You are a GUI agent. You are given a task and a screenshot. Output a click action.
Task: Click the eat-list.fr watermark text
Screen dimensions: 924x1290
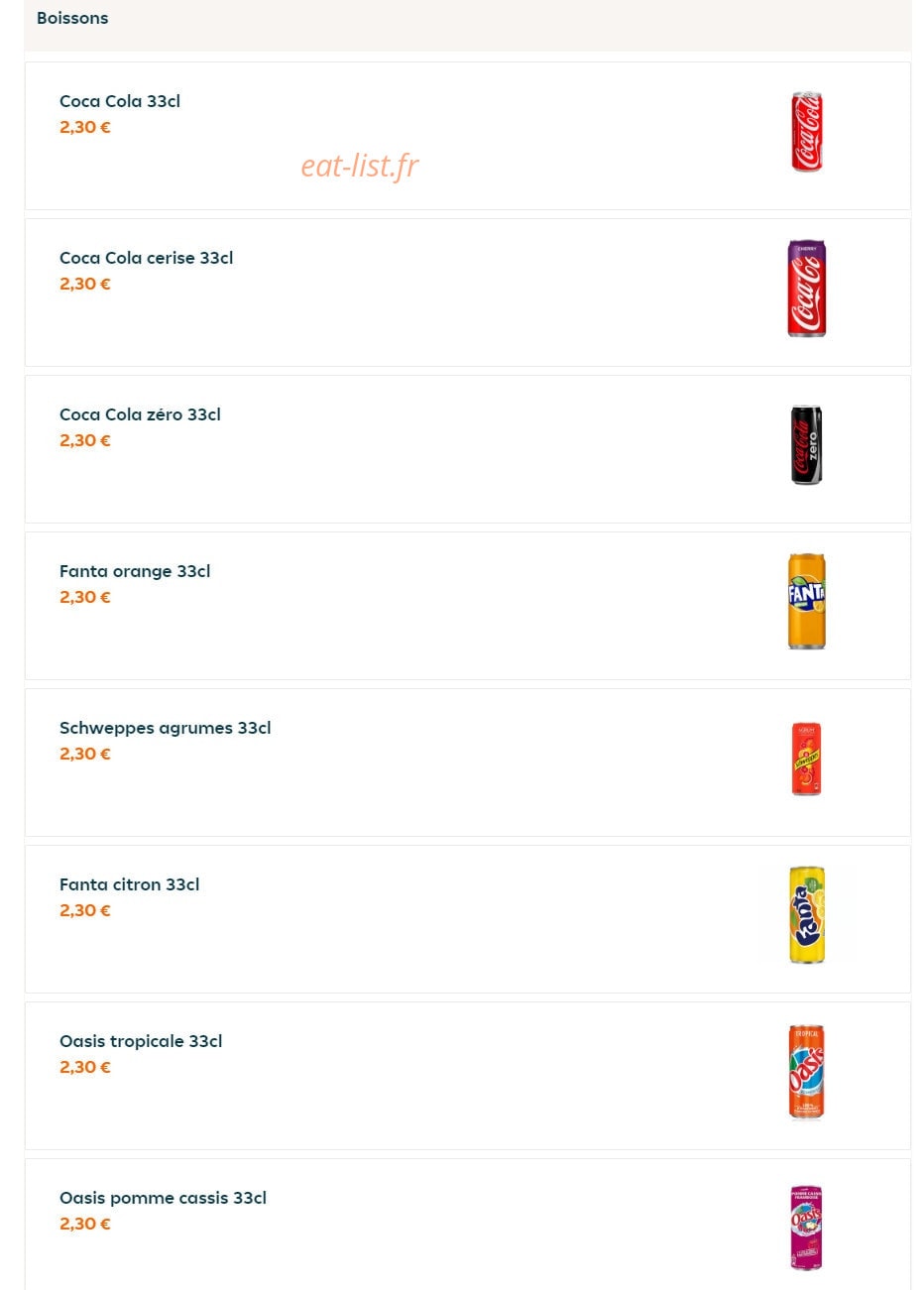[x=360, y=166]
